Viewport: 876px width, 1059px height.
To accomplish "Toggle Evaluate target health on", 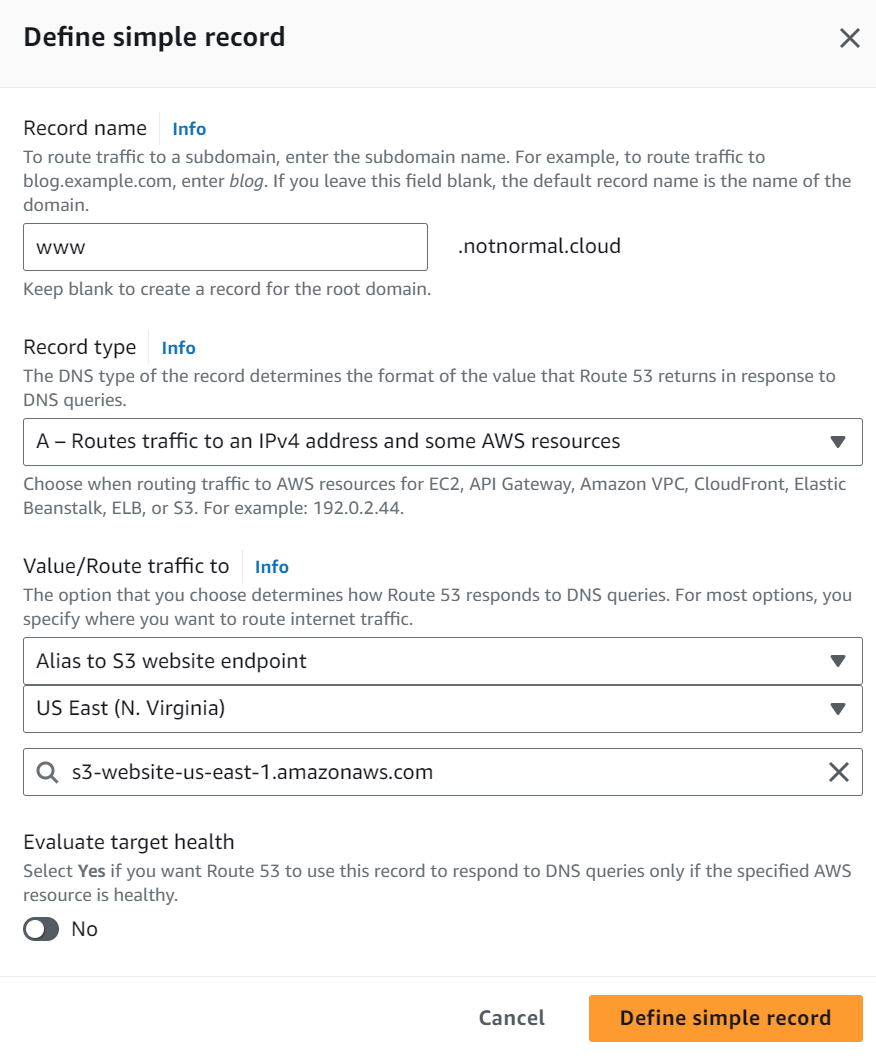I will (x=40, y=929).
